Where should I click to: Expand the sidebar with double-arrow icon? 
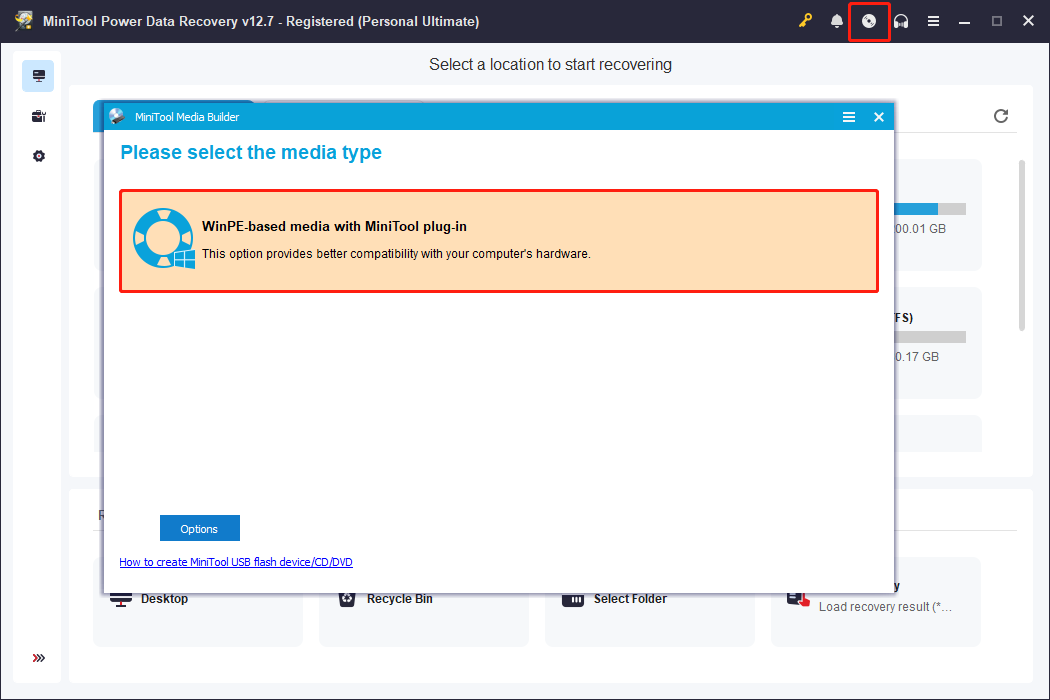(x=39, y=658)
